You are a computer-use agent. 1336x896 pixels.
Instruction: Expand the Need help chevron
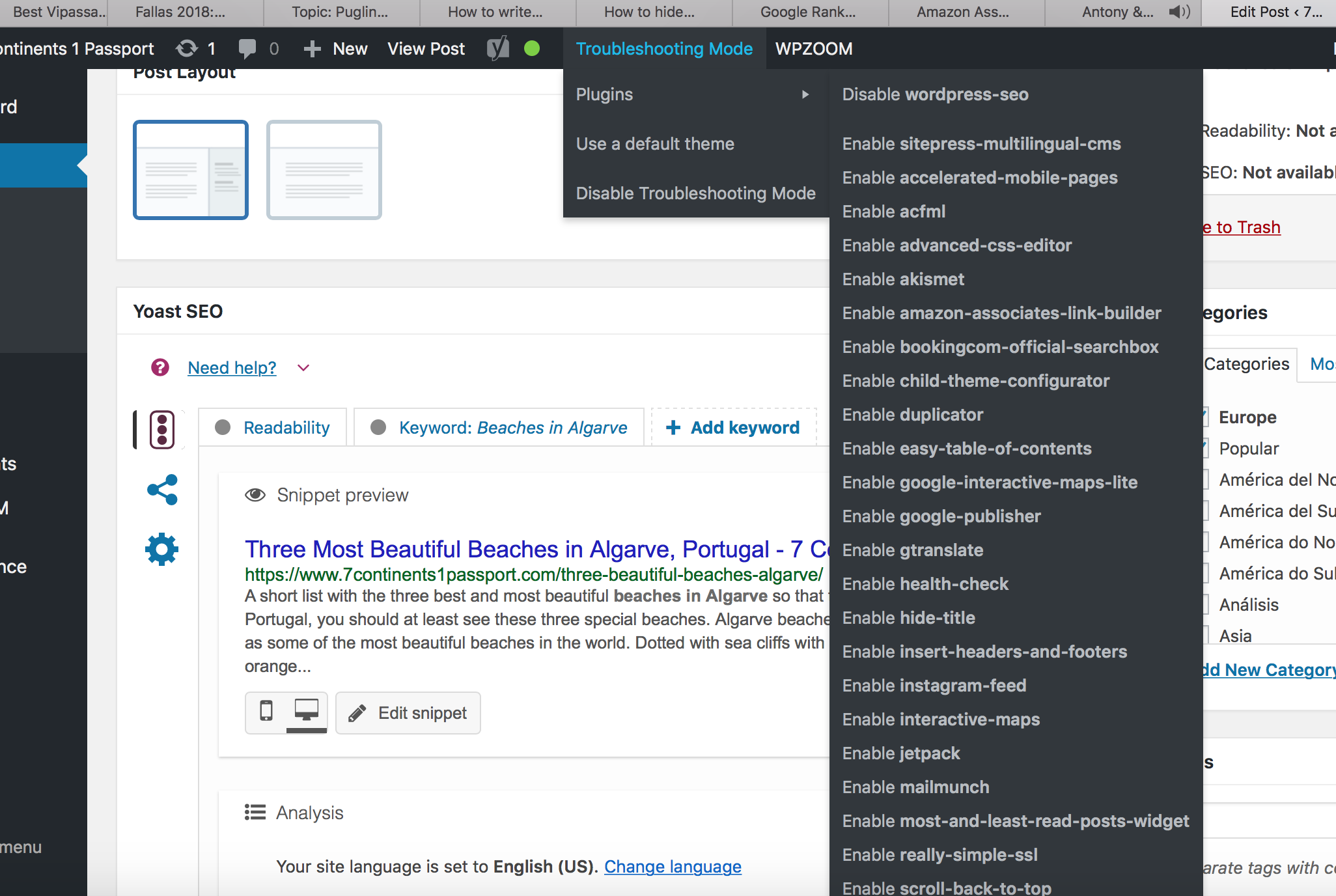click(303, 368)
